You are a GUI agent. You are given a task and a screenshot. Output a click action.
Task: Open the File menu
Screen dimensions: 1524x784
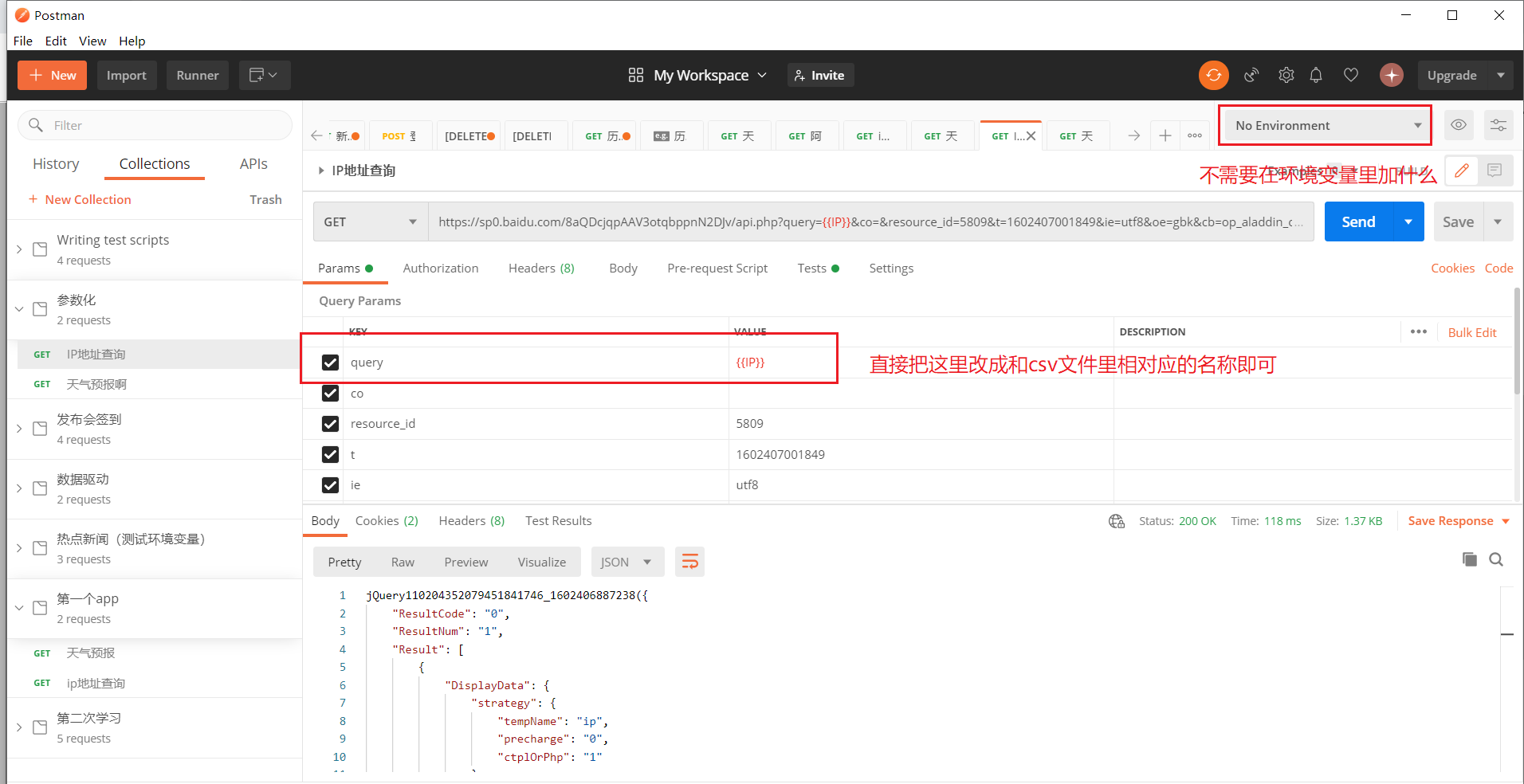click(23, 41)
